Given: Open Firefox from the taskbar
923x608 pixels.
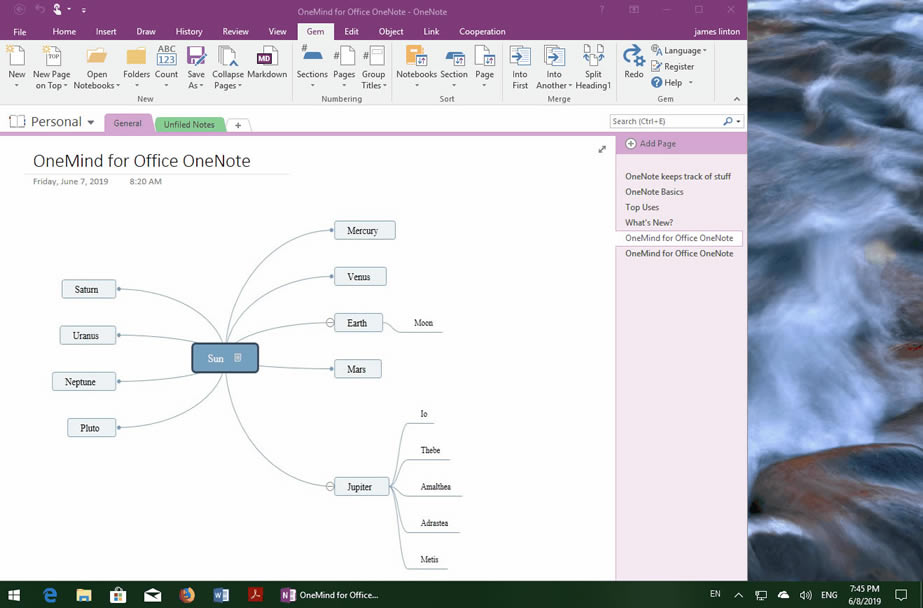Looking at the screenshot, I should click(x=187, y=595).
